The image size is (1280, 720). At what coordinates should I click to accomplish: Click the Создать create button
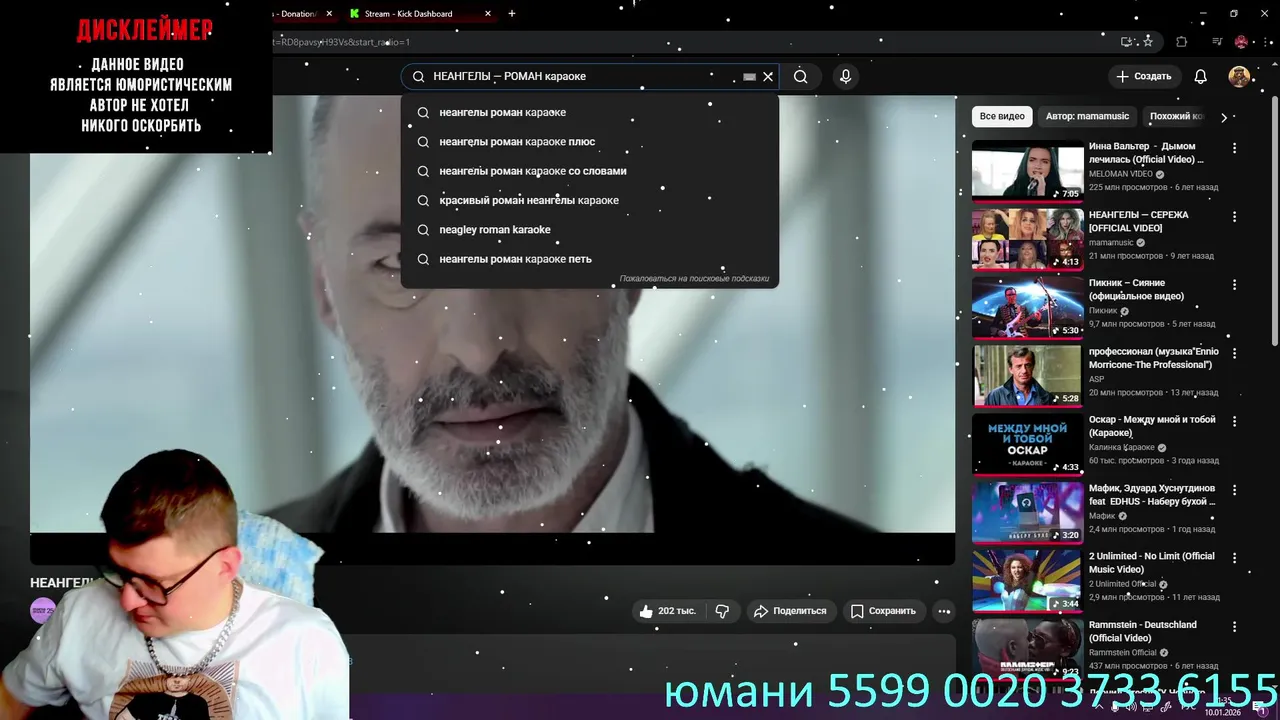point(1143,76)
